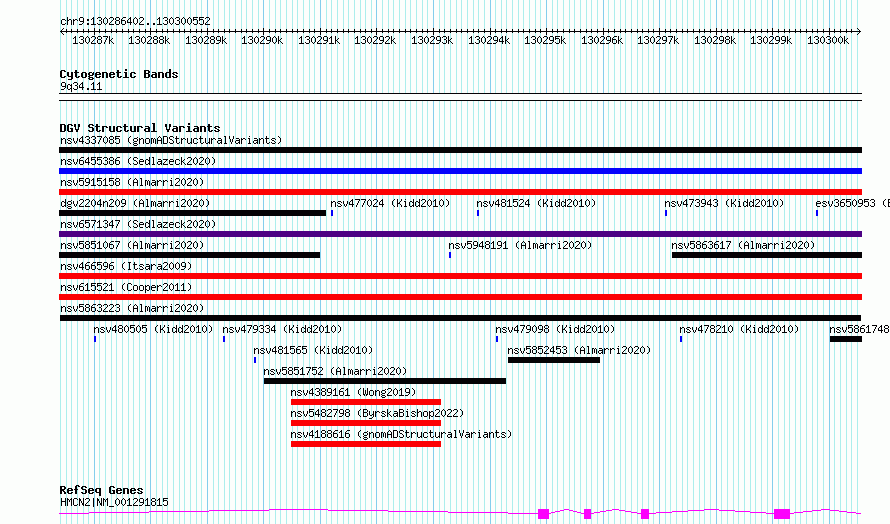Select the small blue nsv5948191 marker

(x=450, y=255)
